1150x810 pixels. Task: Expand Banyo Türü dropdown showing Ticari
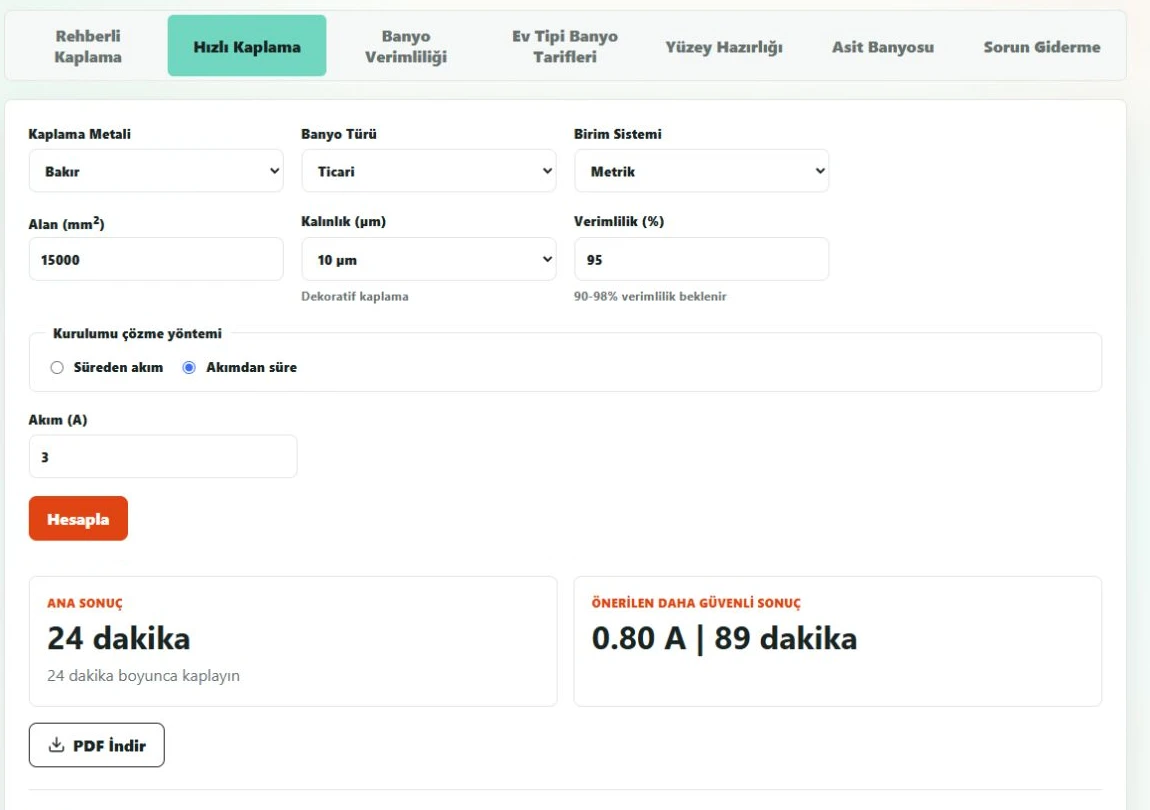coord(429,171)
